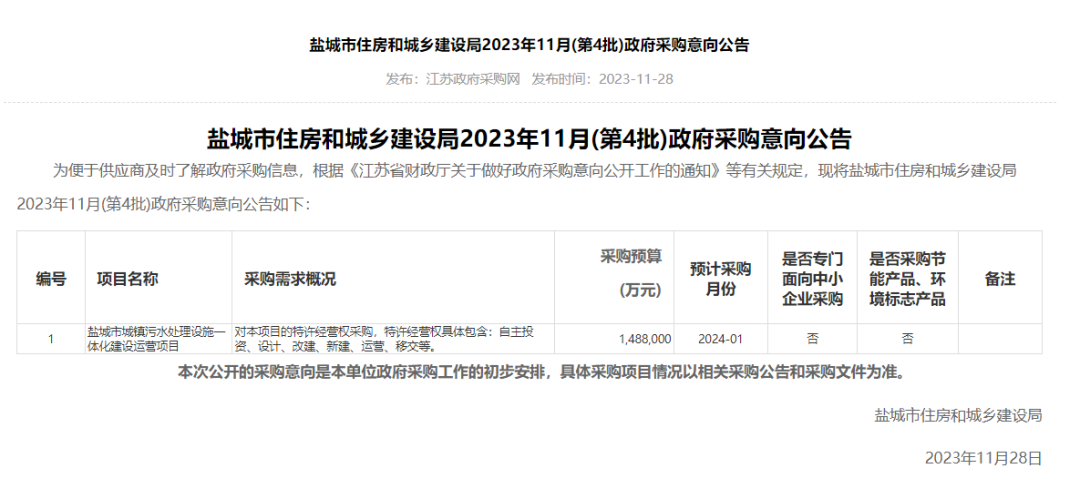Screen dimensions: 1080x499
Task: Click the closing date 2023年11月28日
Action: [984, 458]
